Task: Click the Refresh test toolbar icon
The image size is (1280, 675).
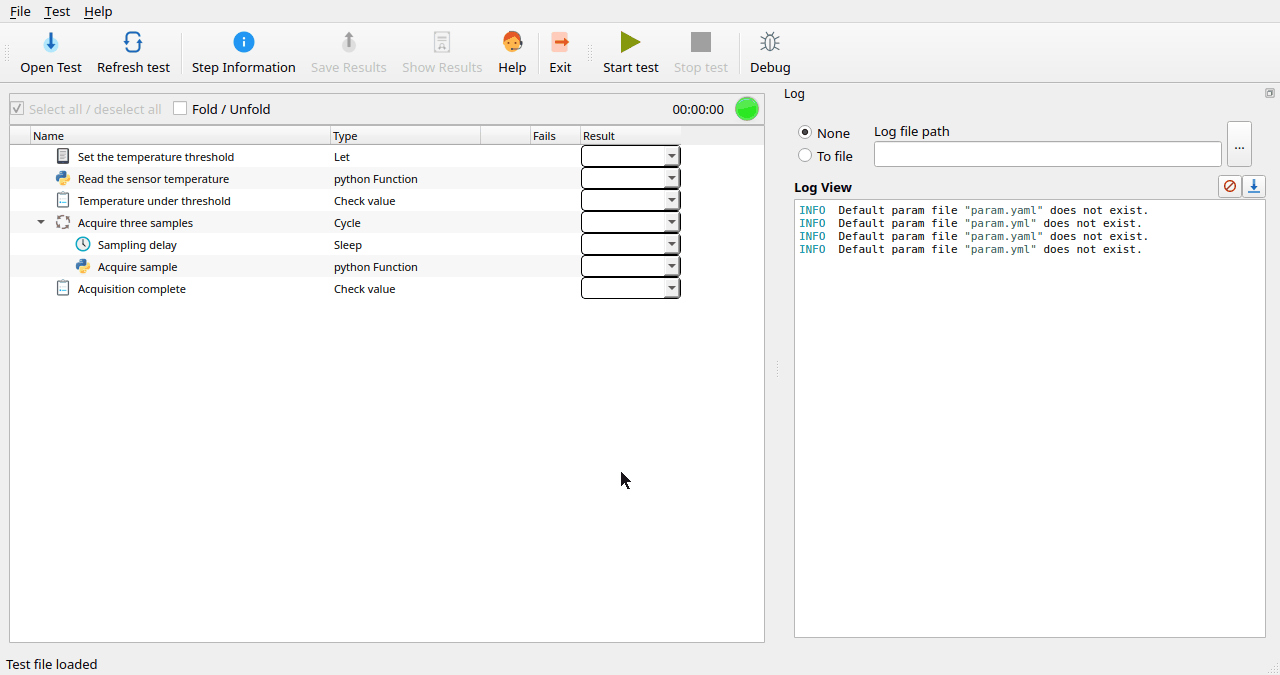Action: click(x=133, y=42)
